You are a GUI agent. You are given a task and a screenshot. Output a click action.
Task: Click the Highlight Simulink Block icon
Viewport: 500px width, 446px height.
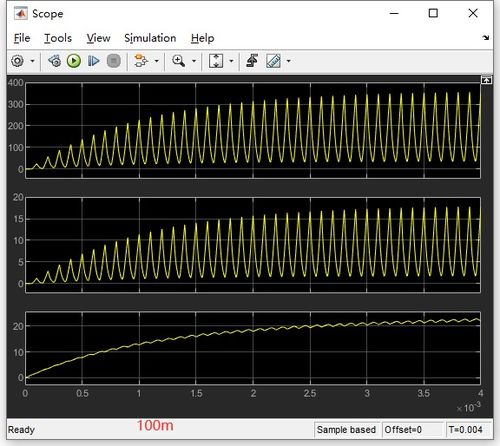coord(141,61)
